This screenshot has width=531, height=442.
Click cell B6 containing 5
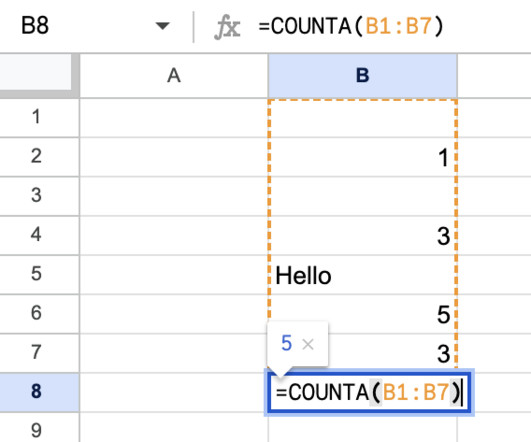point(362,314)
